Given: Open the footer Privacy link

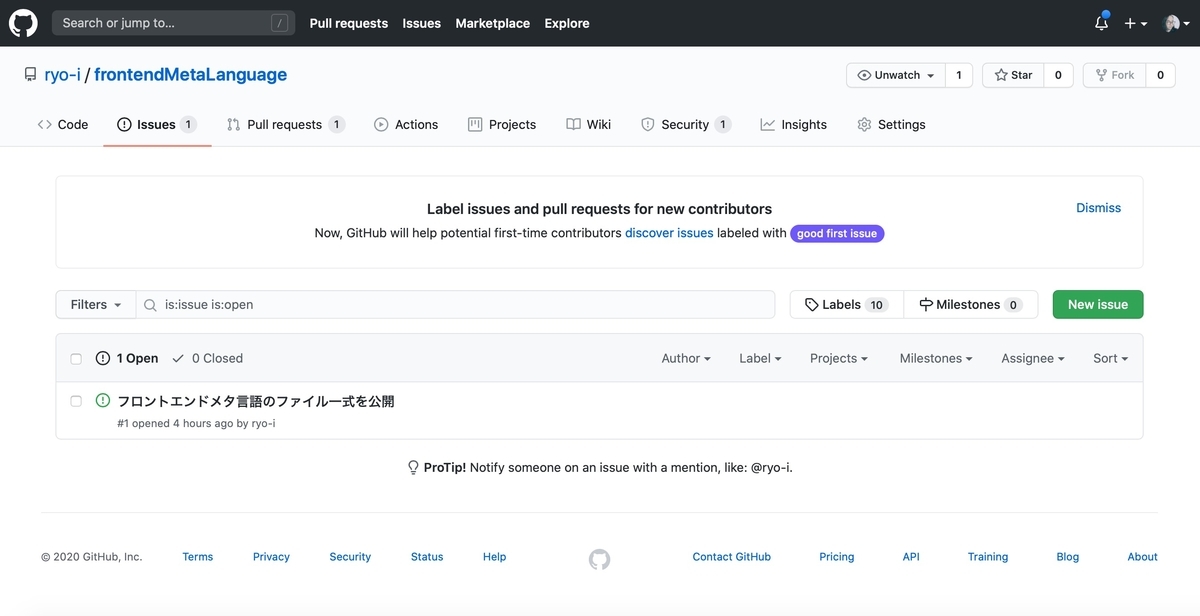Looking at the screenshot, I should click(271, 557).
